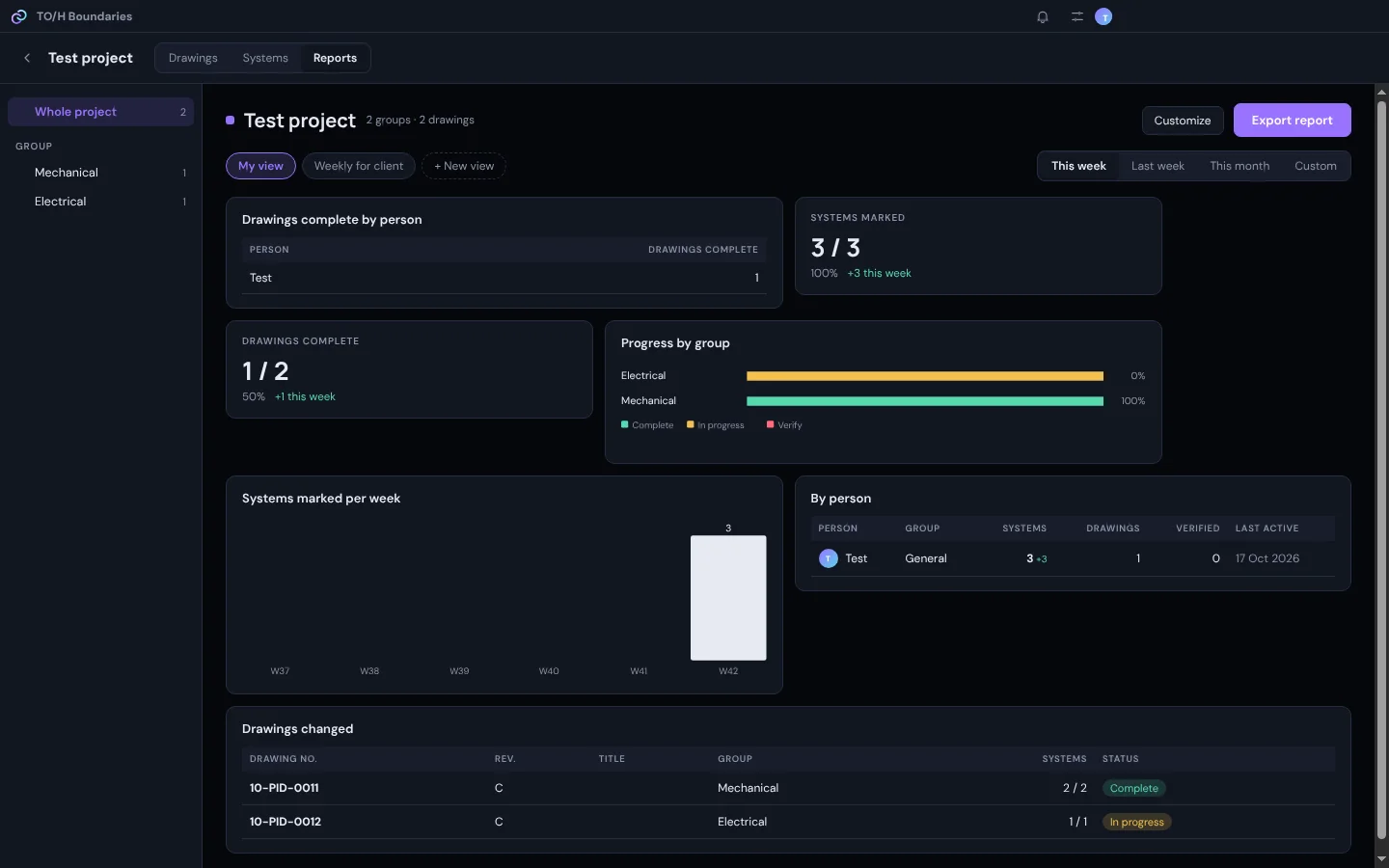Switch to the Systems tab
This screenshot has width=1389, height=868.
tap(265, 58)
